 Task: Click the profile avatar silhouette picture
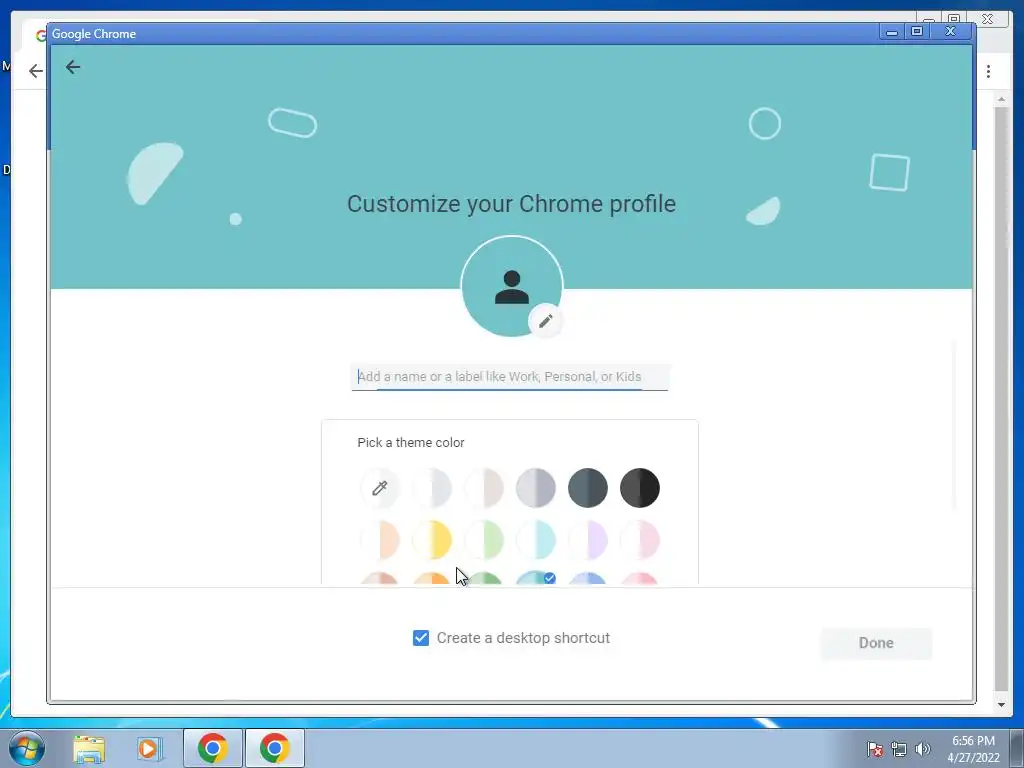(511, 287)
